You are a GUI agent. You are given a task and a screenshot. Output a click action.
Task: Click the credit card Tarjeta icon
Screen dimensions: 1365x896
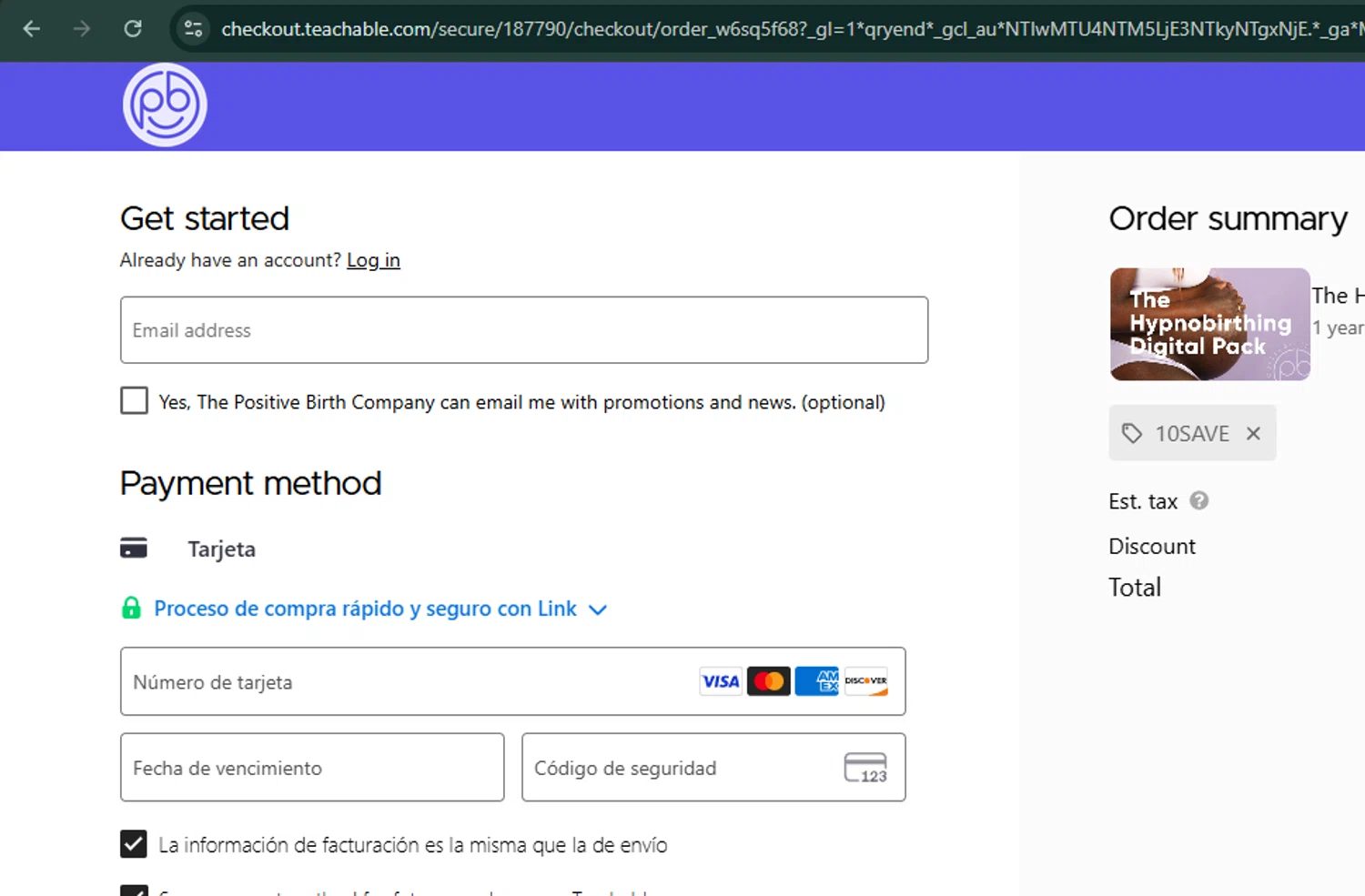point(134,548)
